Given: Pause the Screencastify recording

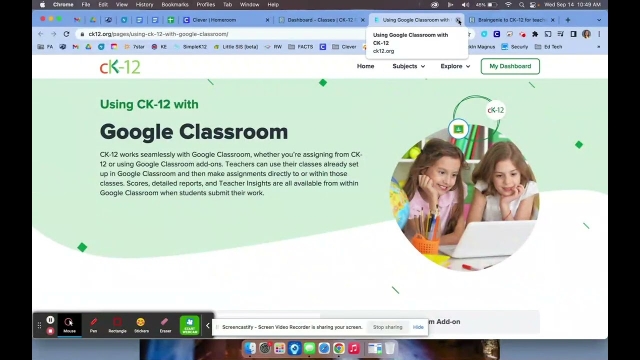Looking at the screenshot, I should (50, 320).
